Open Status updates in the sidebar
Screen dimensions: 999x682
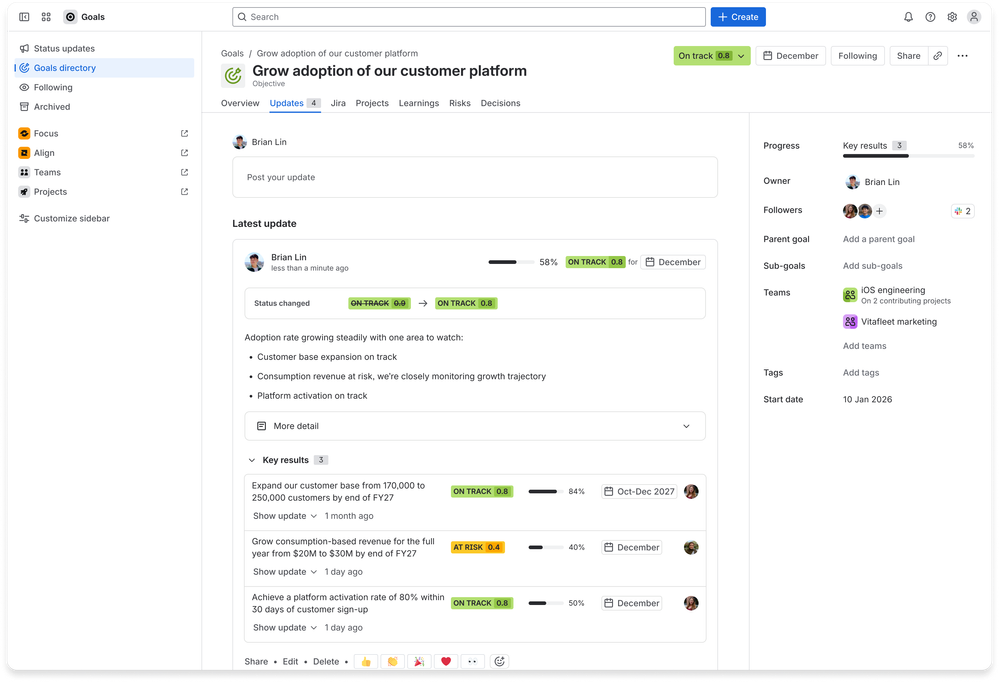(x=104, y=48)
